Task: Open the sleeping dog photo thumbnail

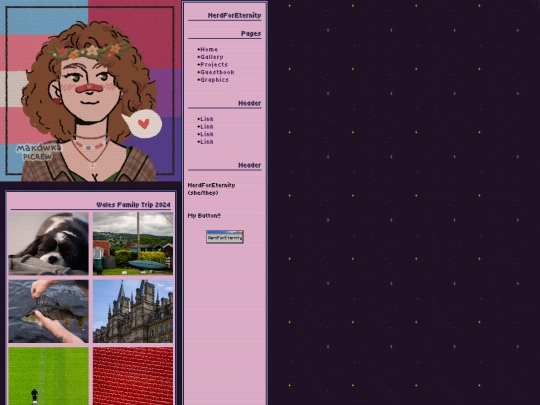Action: [49, 243]
